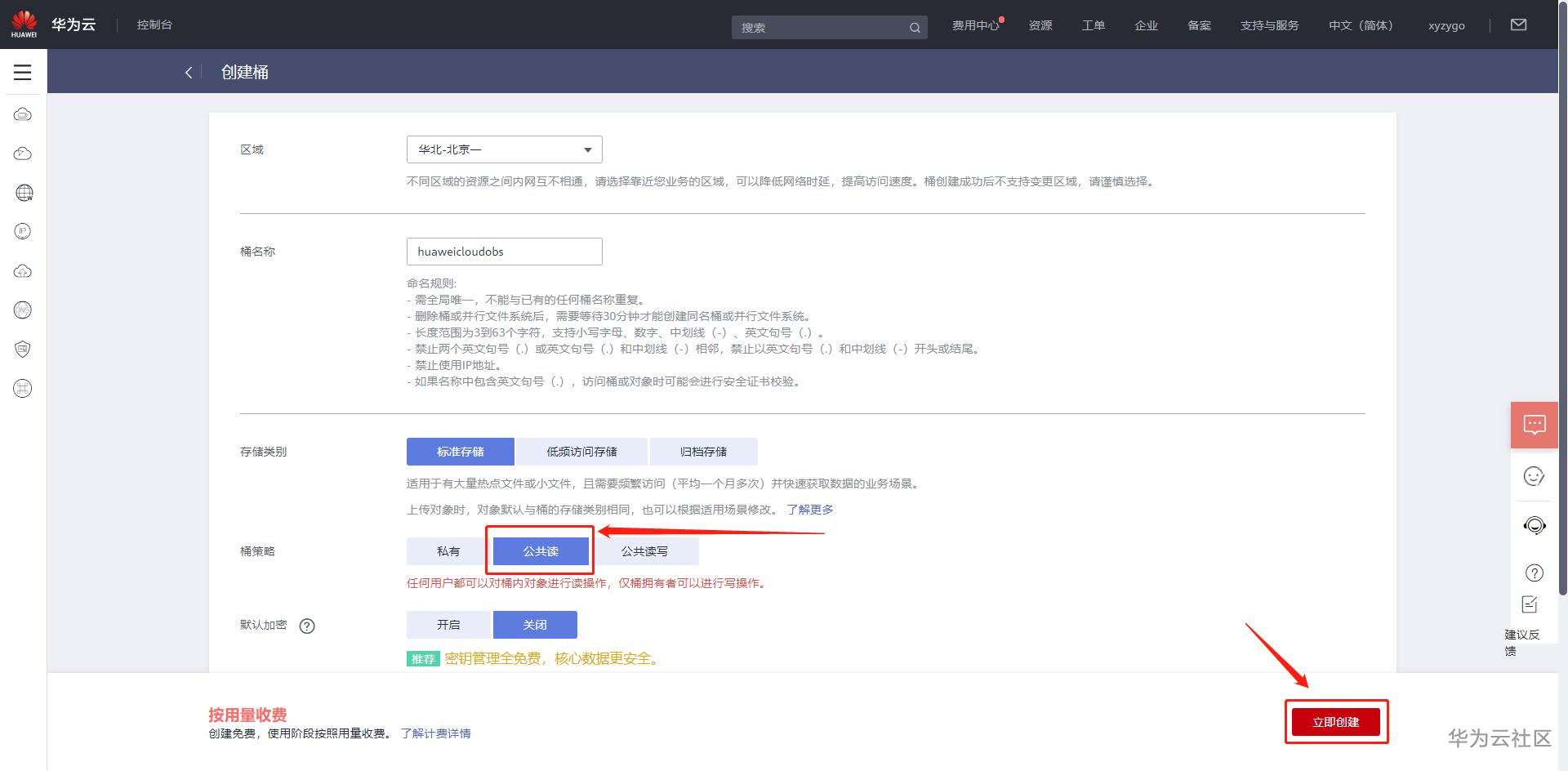This screenshot has width=1568, height=771.
Task: Click the help icon next to 默认加密
Action: (x=307, y=626)
